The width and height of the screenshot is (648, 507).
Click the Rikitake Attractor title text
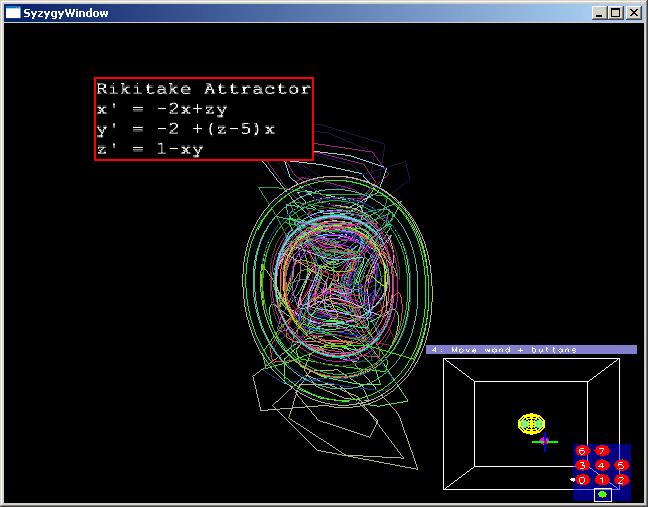[x=204, y=89]
